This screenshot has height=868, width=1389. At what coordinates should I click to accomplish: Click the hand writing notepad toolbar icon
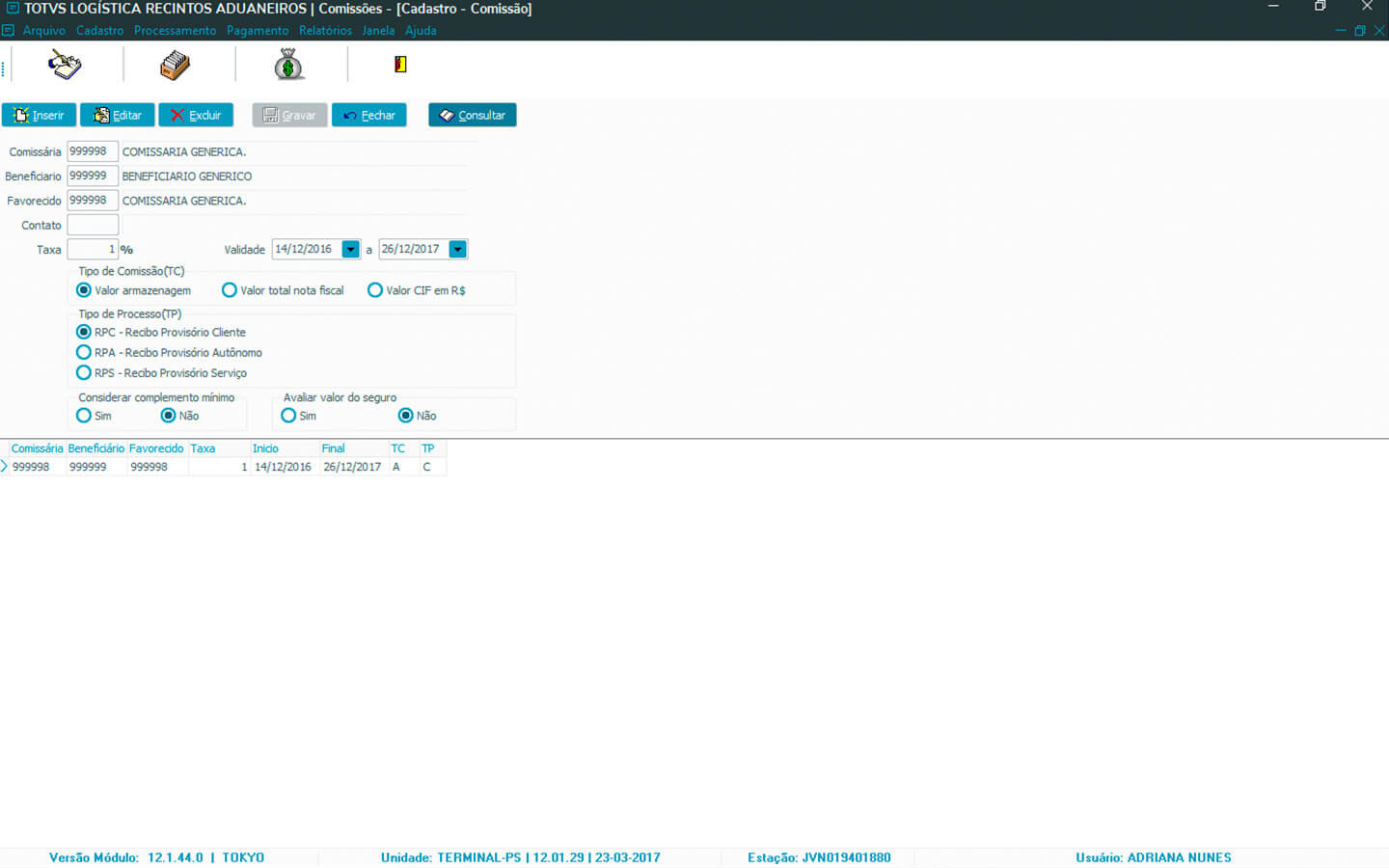[65, 66]
